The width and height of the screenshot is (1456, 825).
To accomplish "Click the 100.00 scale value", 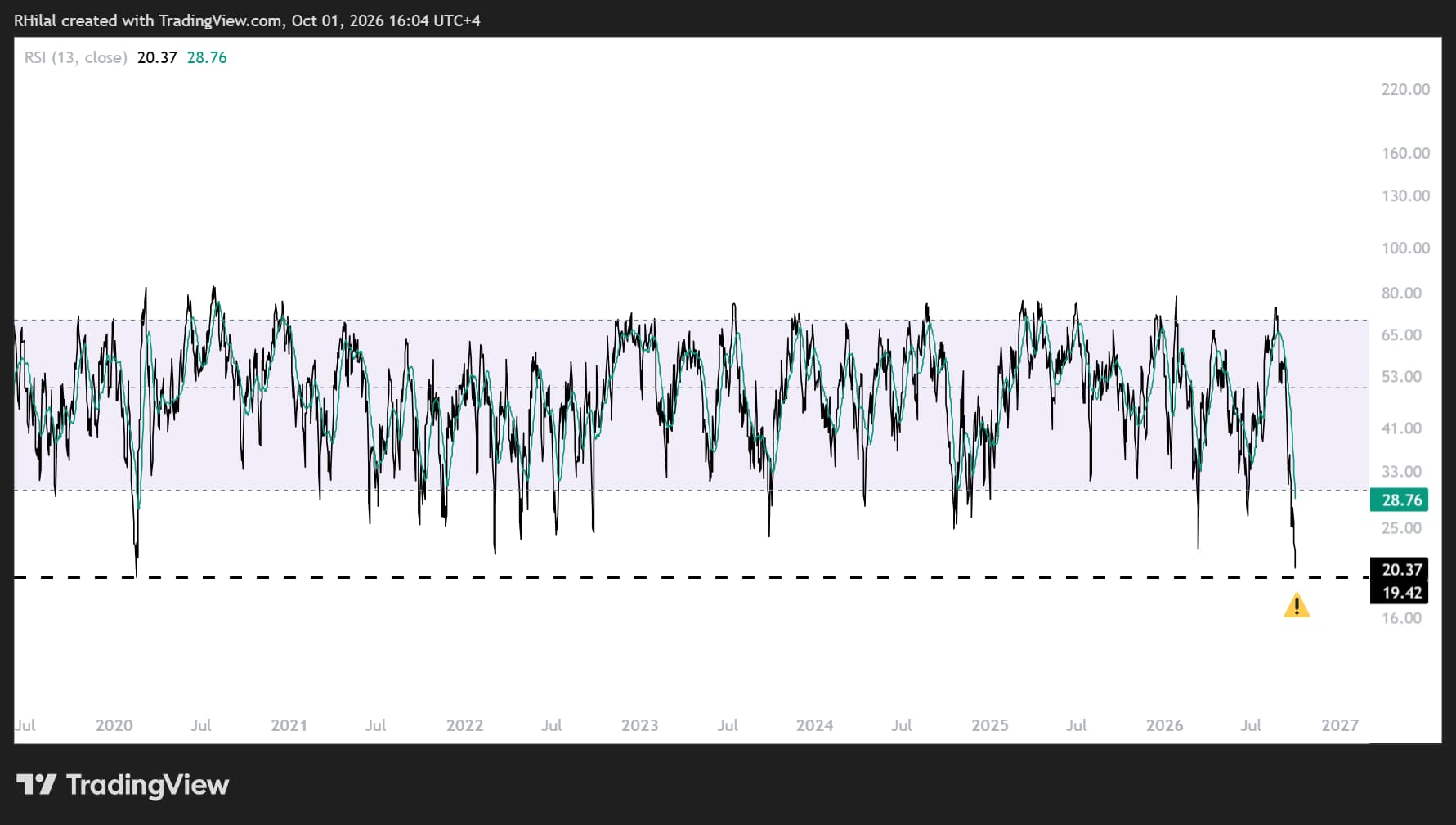I will point(1405,248).
